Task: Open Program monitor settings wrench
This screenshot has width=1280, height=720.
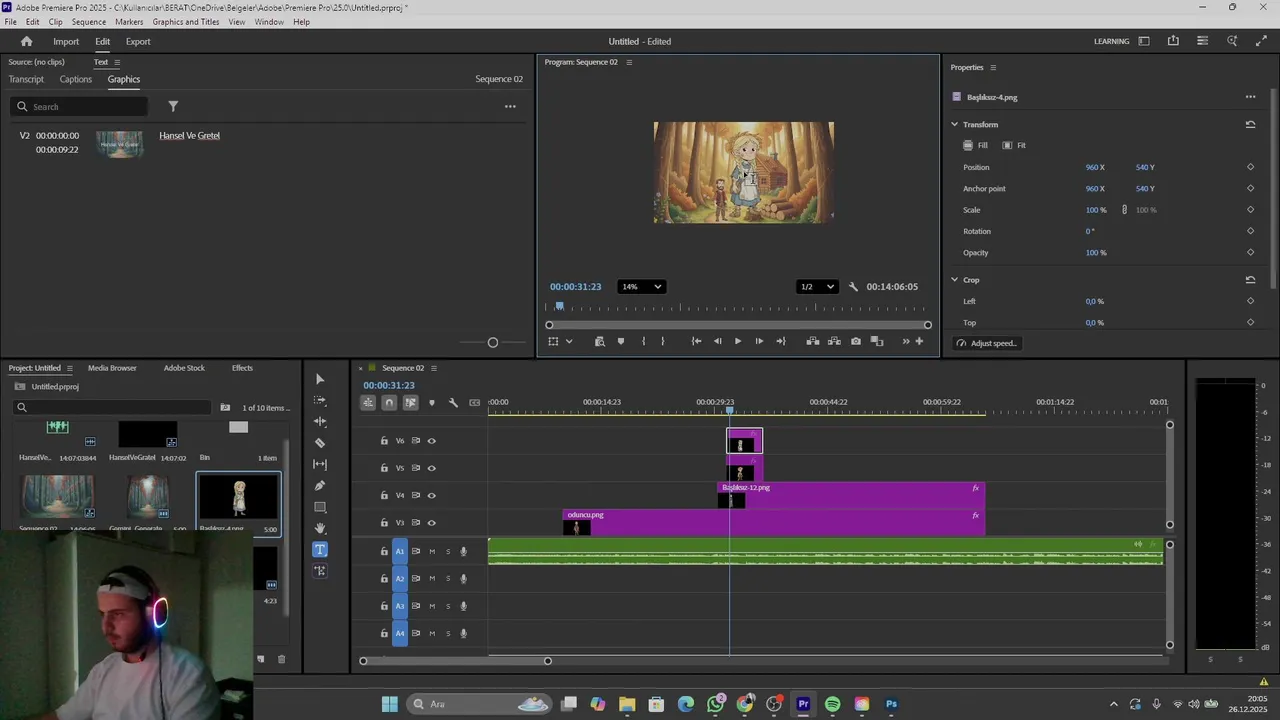Action: pos(853,287)
